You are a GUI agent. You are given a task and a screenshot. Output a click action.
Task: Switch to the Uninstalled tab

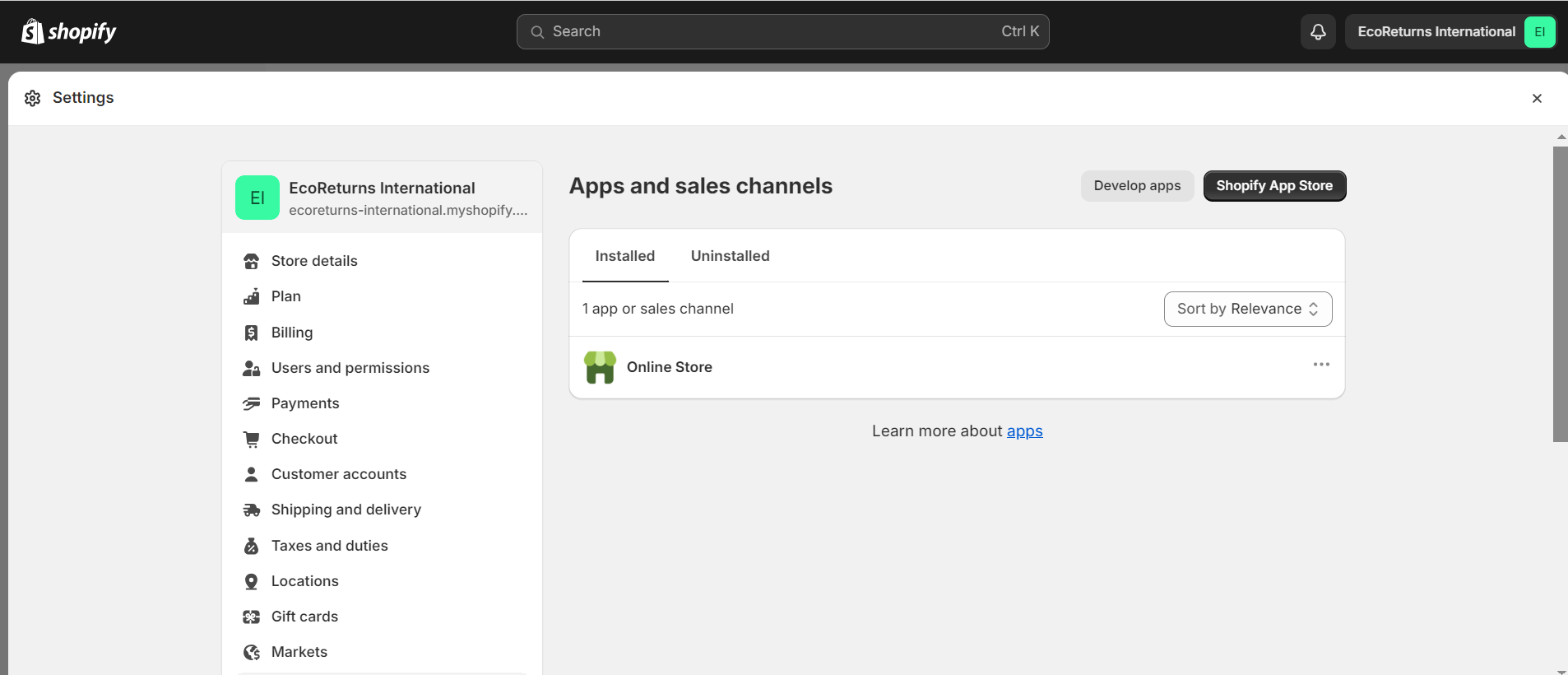730,256
